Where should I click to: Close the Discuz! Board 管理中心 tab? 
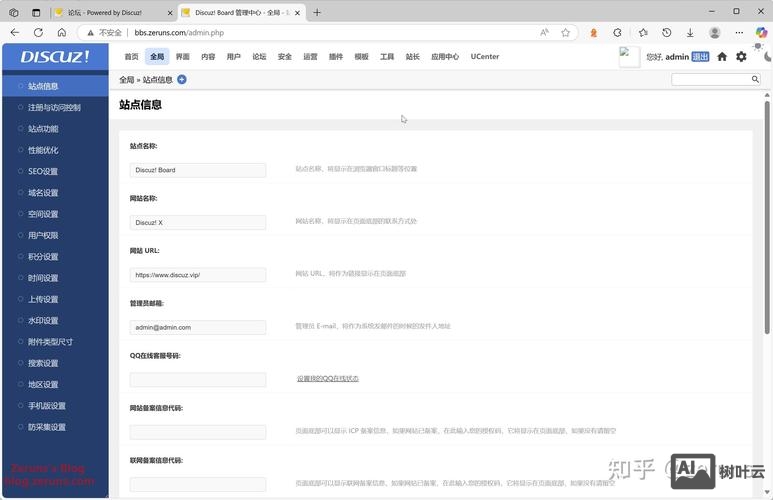pos(297,13)
